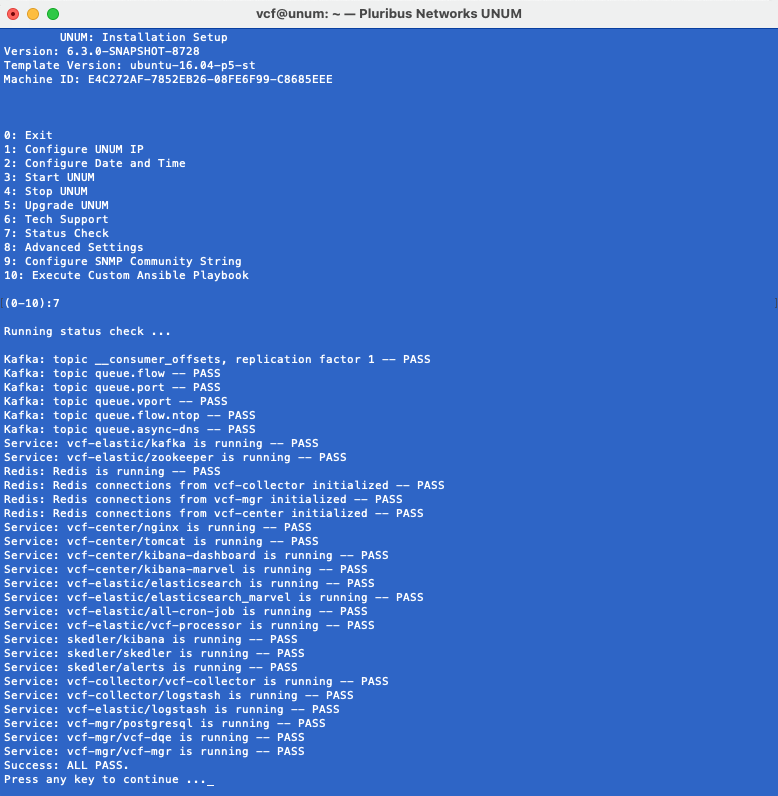Click the 'Press any key to continue' prompt
778x796 pixels.
(x=105, y=779)
